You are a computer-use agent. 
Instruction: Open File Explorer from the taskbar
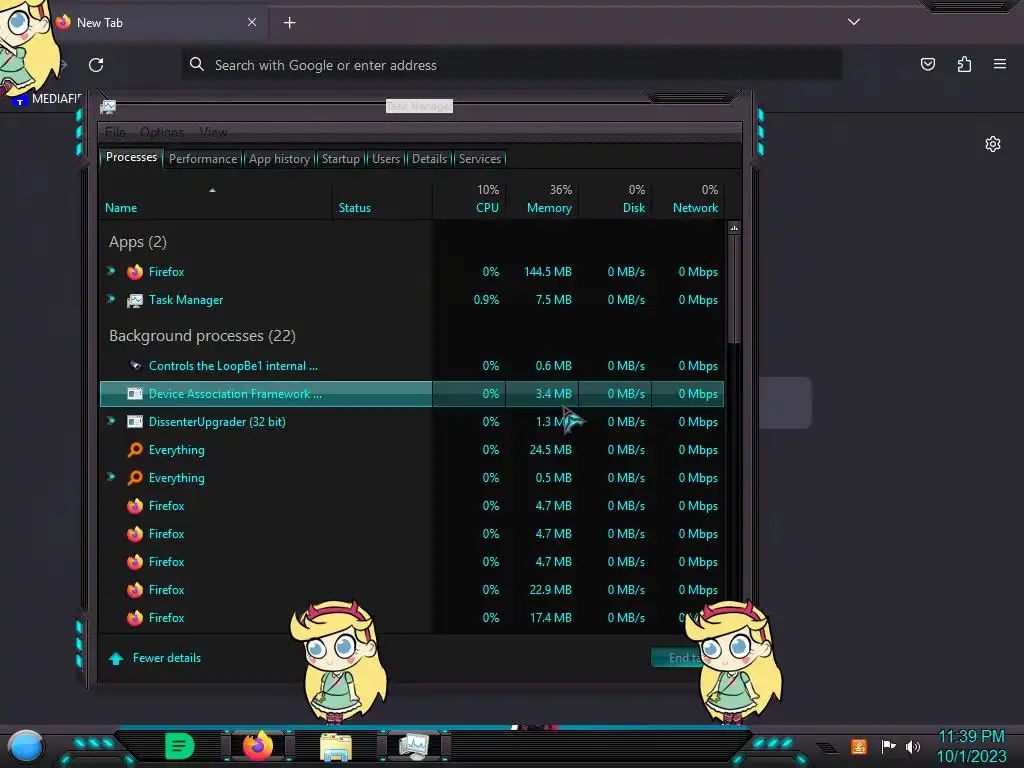pos(336,746)
